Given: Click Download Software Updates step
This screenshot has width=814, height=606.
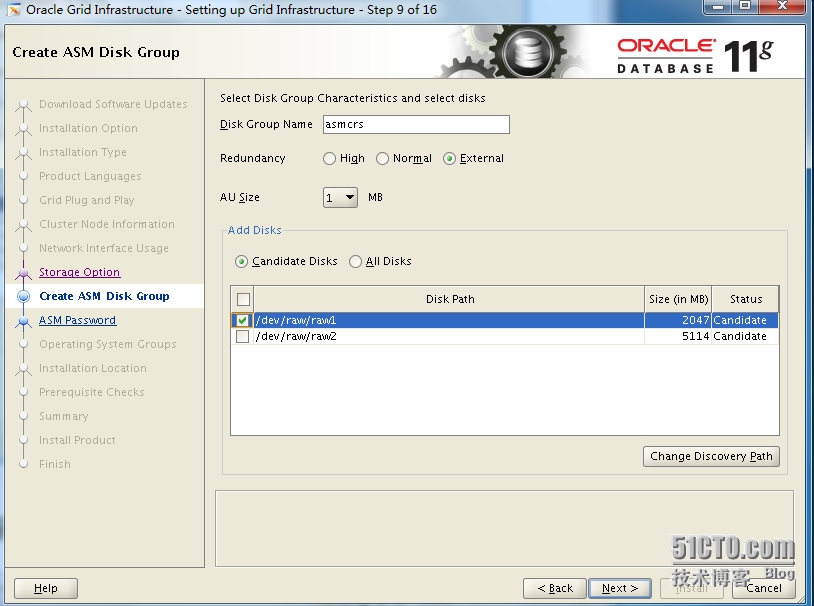Looking at the screenshot, I should pos(113,104).
